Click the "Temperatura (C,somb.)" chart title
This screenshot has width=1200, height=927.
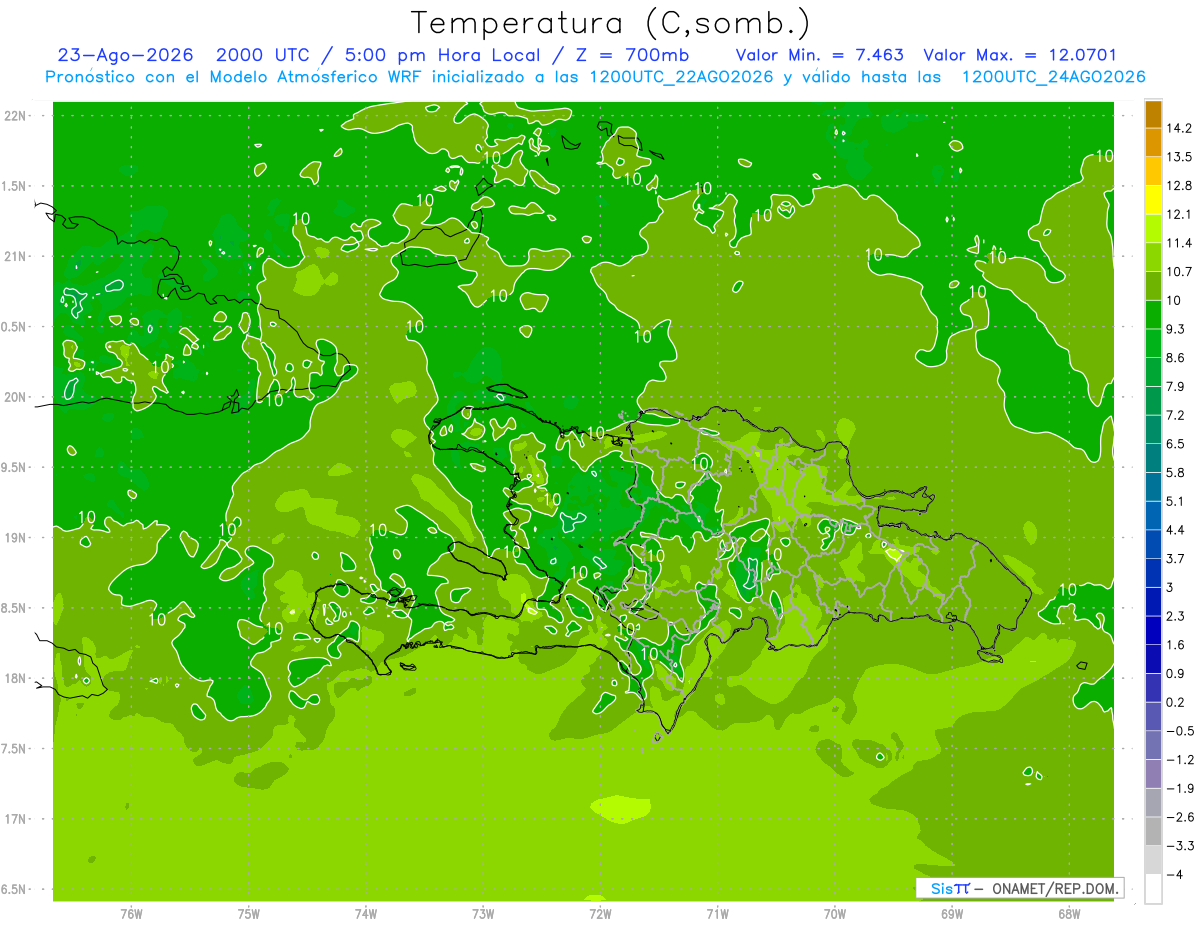pos(610,23)
